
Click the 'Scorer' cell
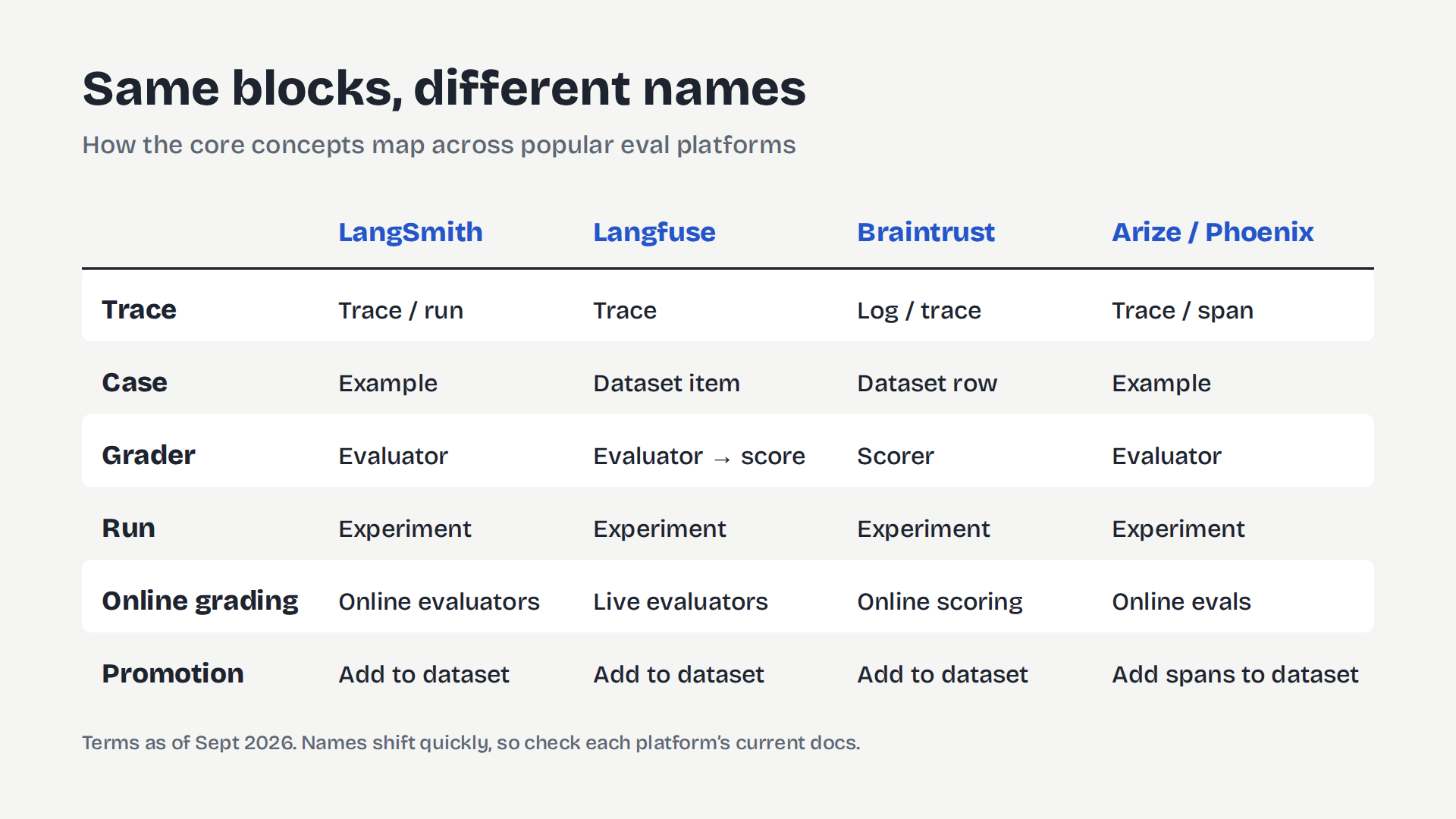(x=896, y=456)
